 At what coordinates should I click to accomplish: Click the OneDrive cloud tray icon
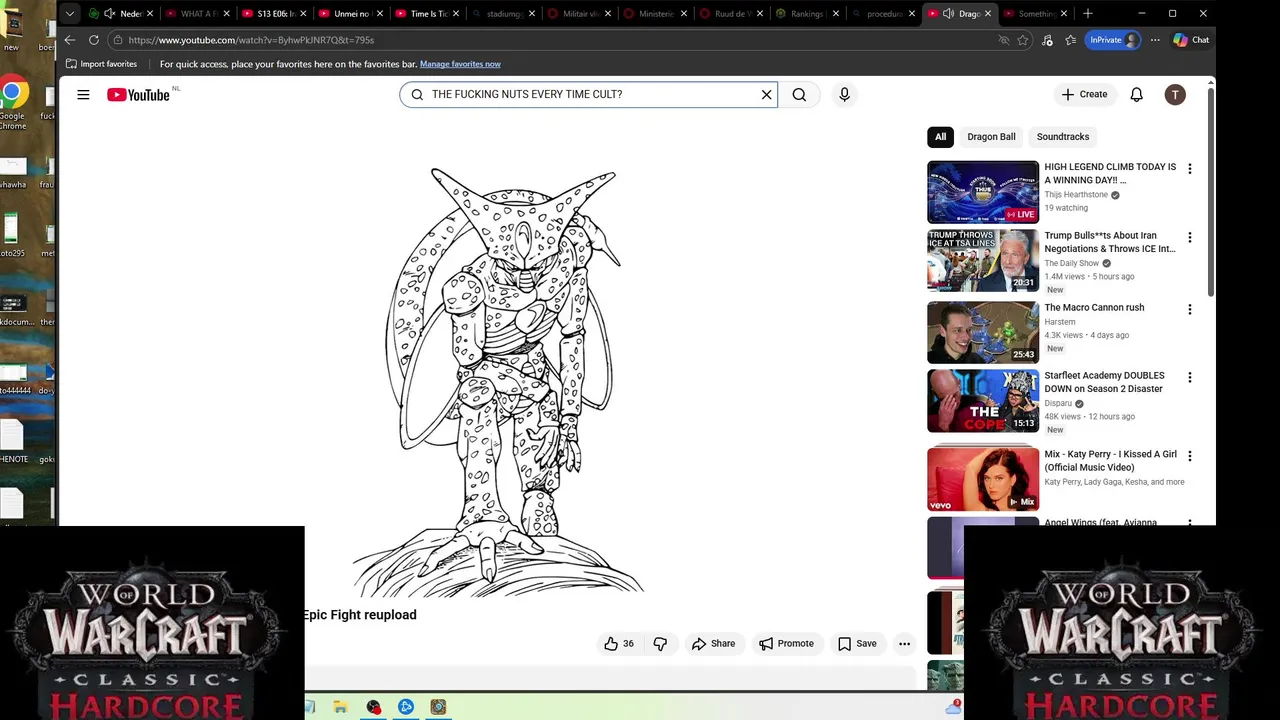tap(952, 708)
